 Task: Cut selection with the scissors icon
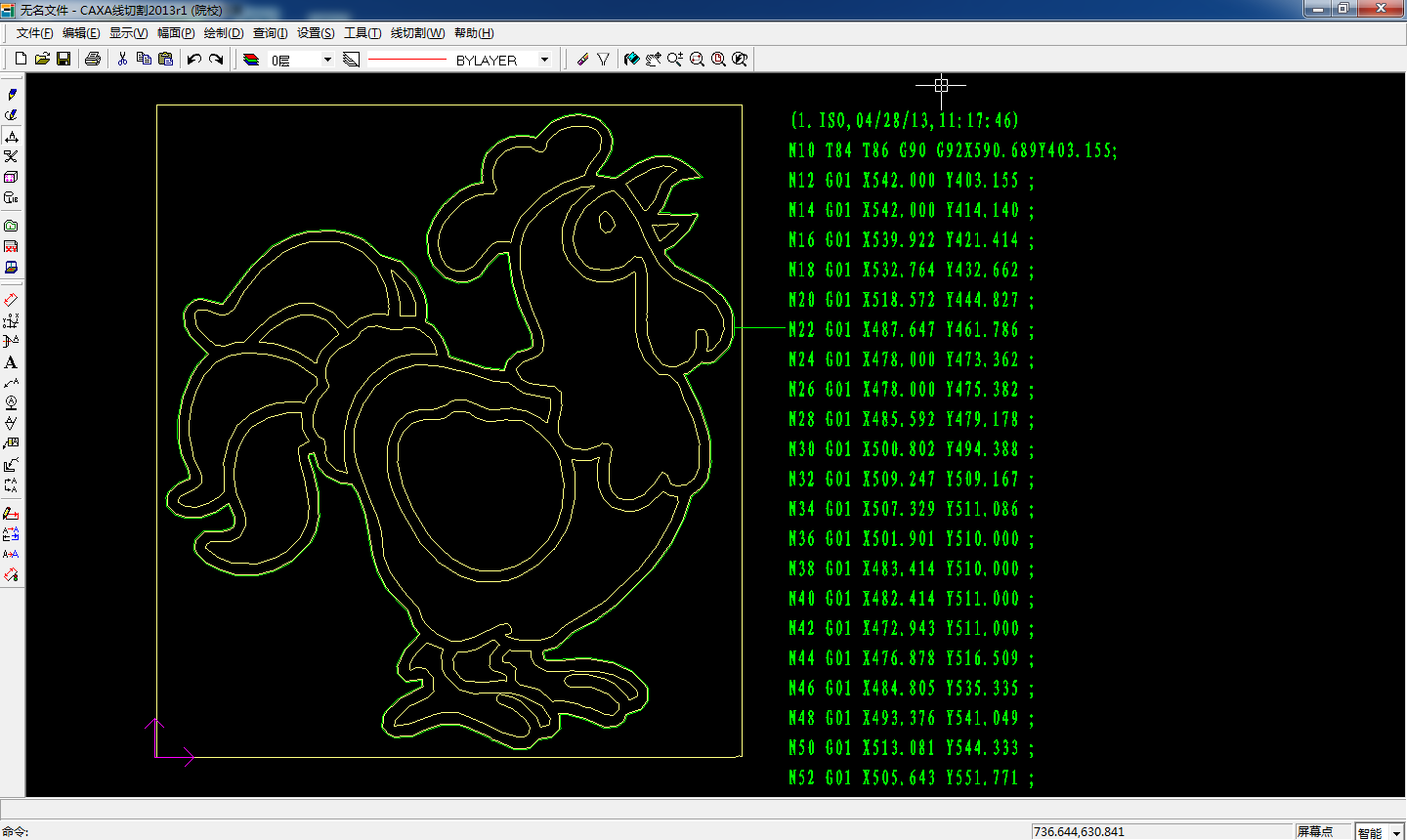click(x=122, y=60)
